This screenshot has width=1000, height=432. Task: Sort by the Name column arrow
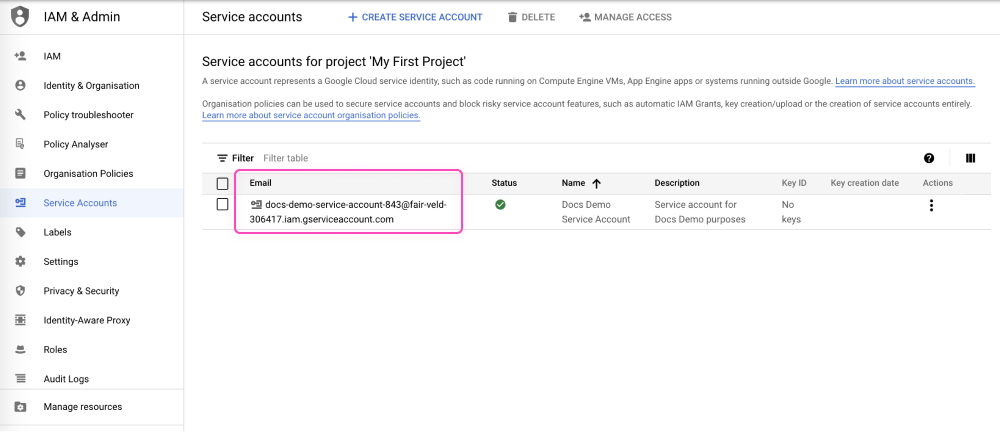(597, 184)
